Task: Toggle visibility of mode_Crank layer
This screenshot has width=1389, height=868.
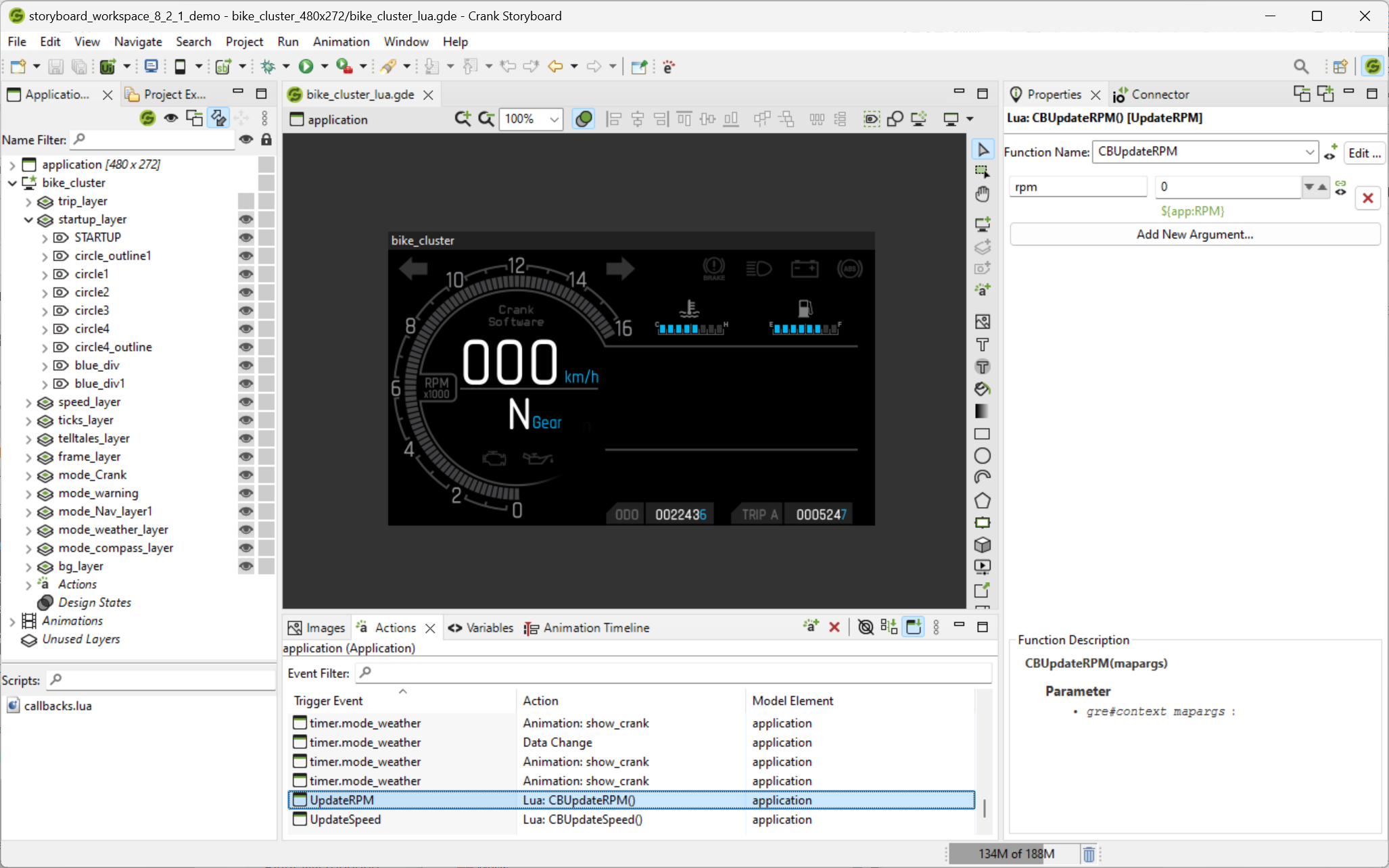Action: (246, 475)
